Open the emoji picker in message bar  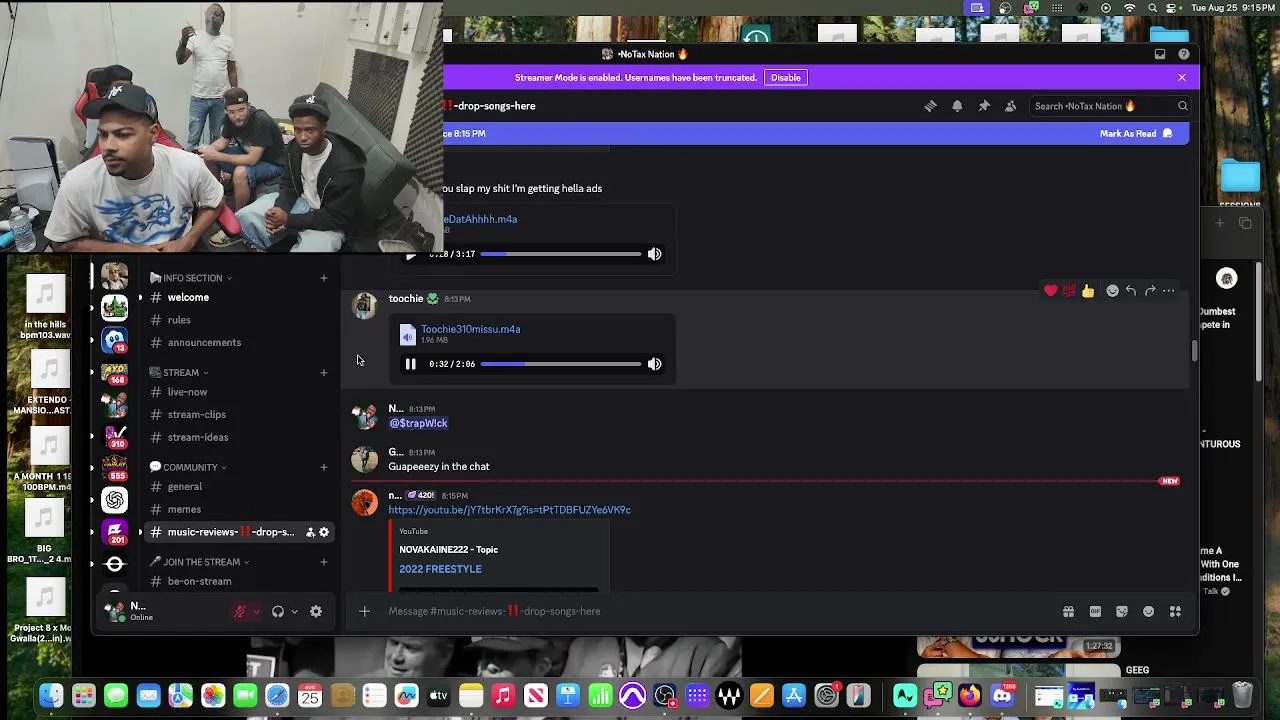pos(1148,611)
